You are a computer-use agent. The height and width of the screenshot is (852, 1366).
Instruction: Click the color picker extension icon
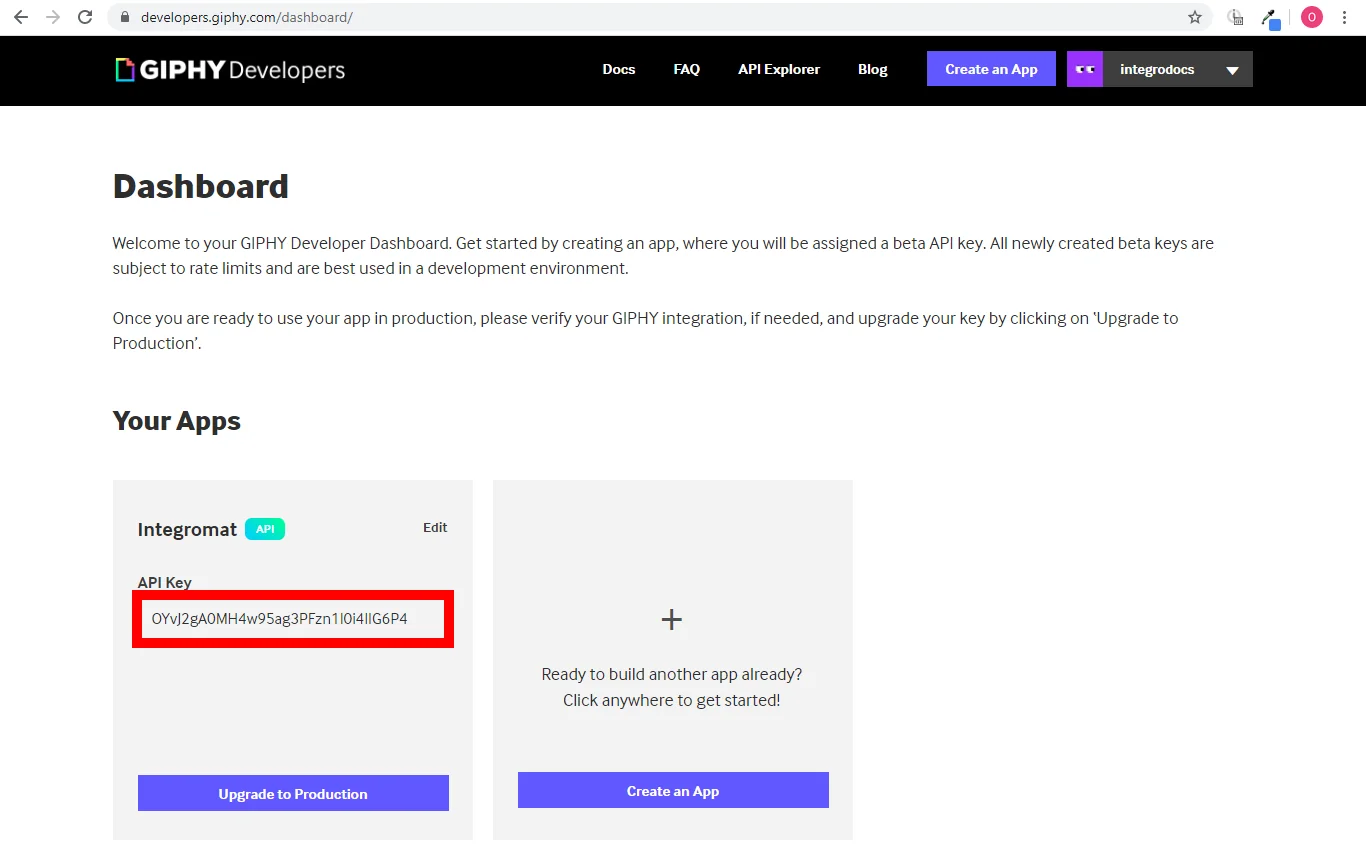1271,18
